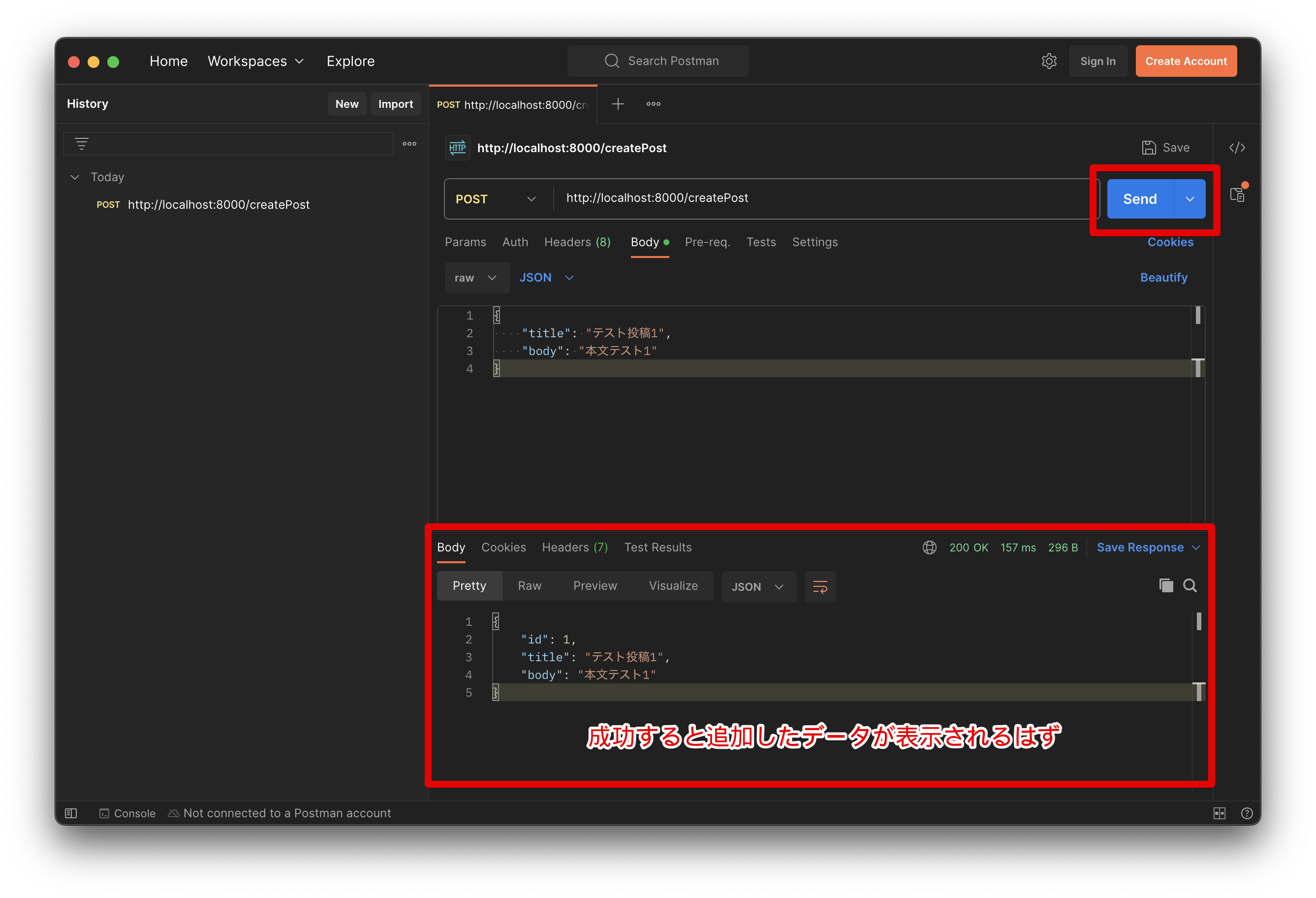1316x898 pixels.
Task: Click the Create Account button
Action: (1186, 61)
